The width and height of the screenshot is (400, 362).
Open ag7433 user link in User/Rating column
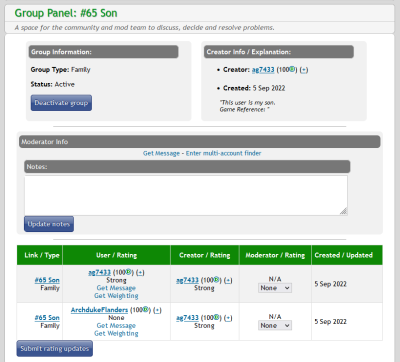tap(99, 272)
